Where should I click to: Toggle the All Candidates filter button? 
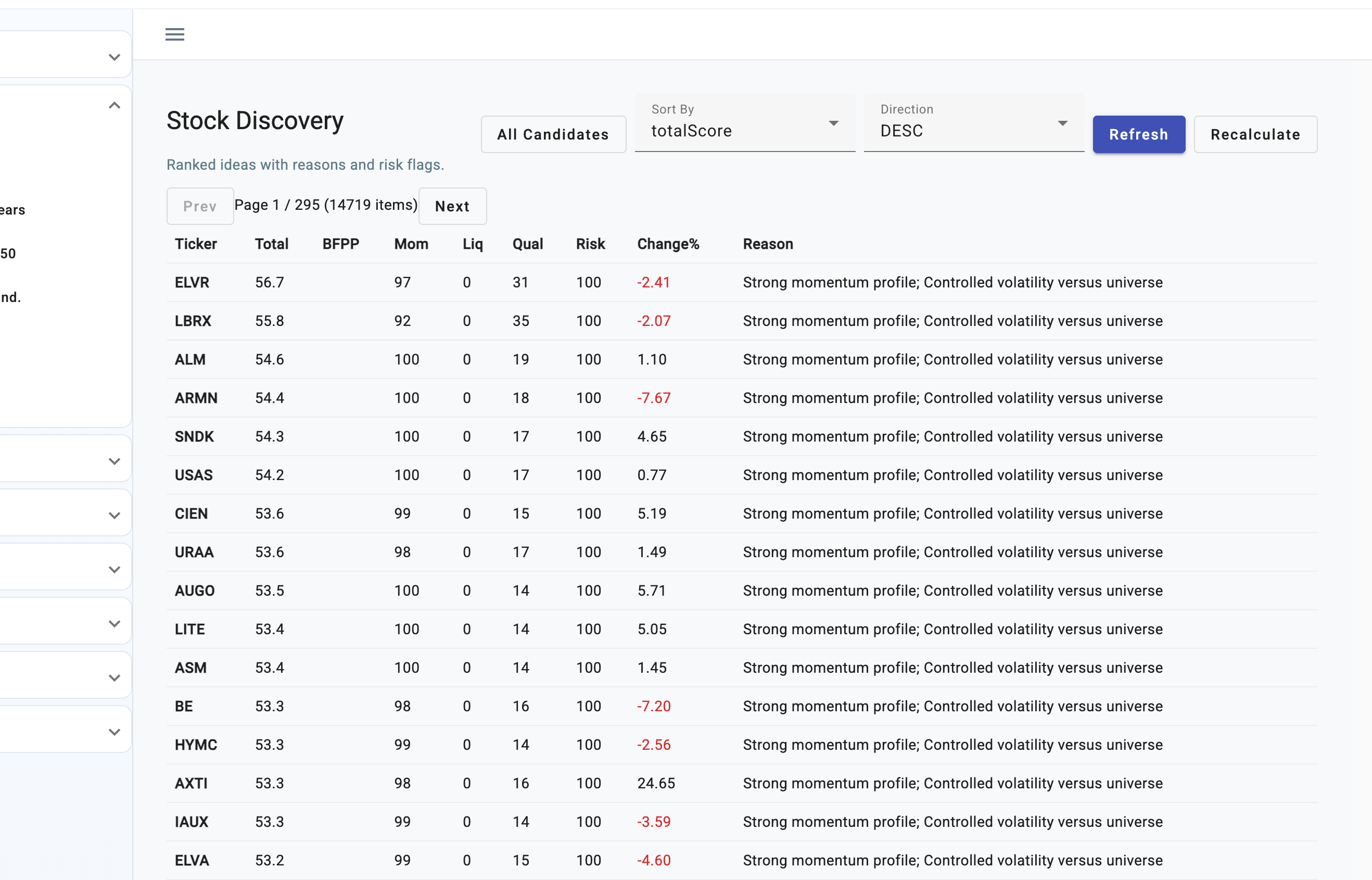(553, 134)
